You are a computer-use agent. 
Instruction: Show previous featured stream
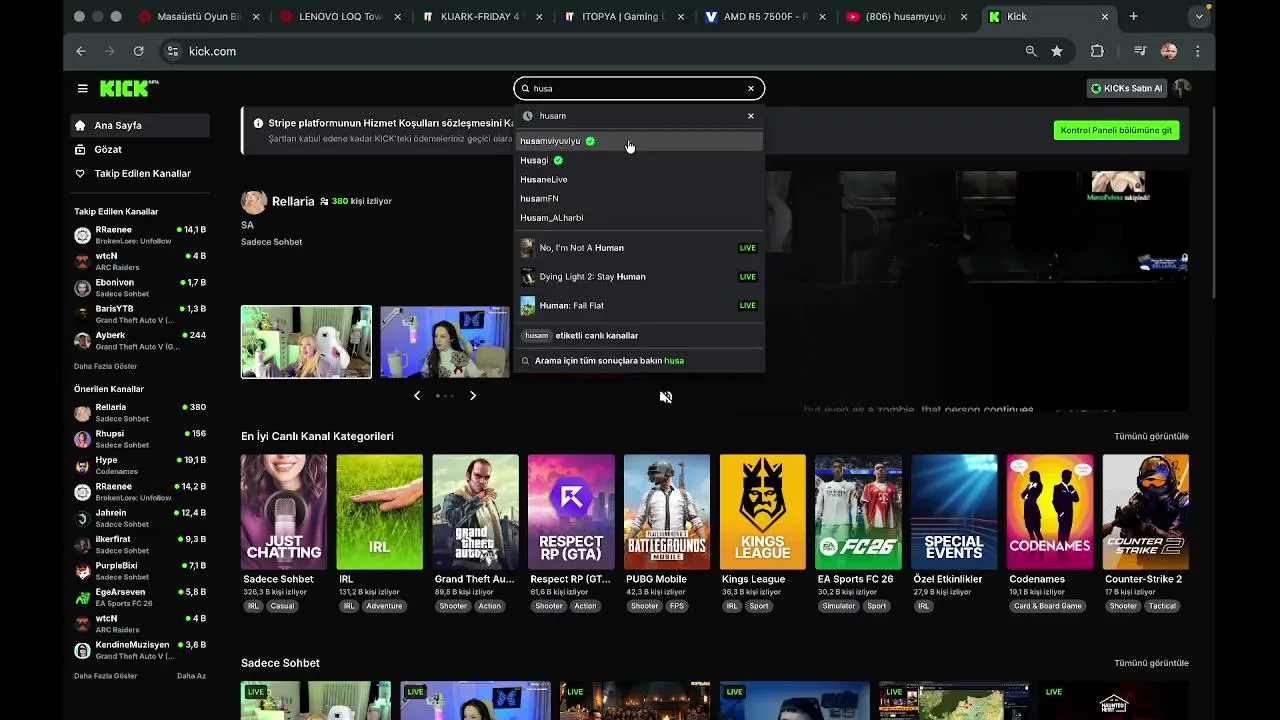[x=417, y=396]
